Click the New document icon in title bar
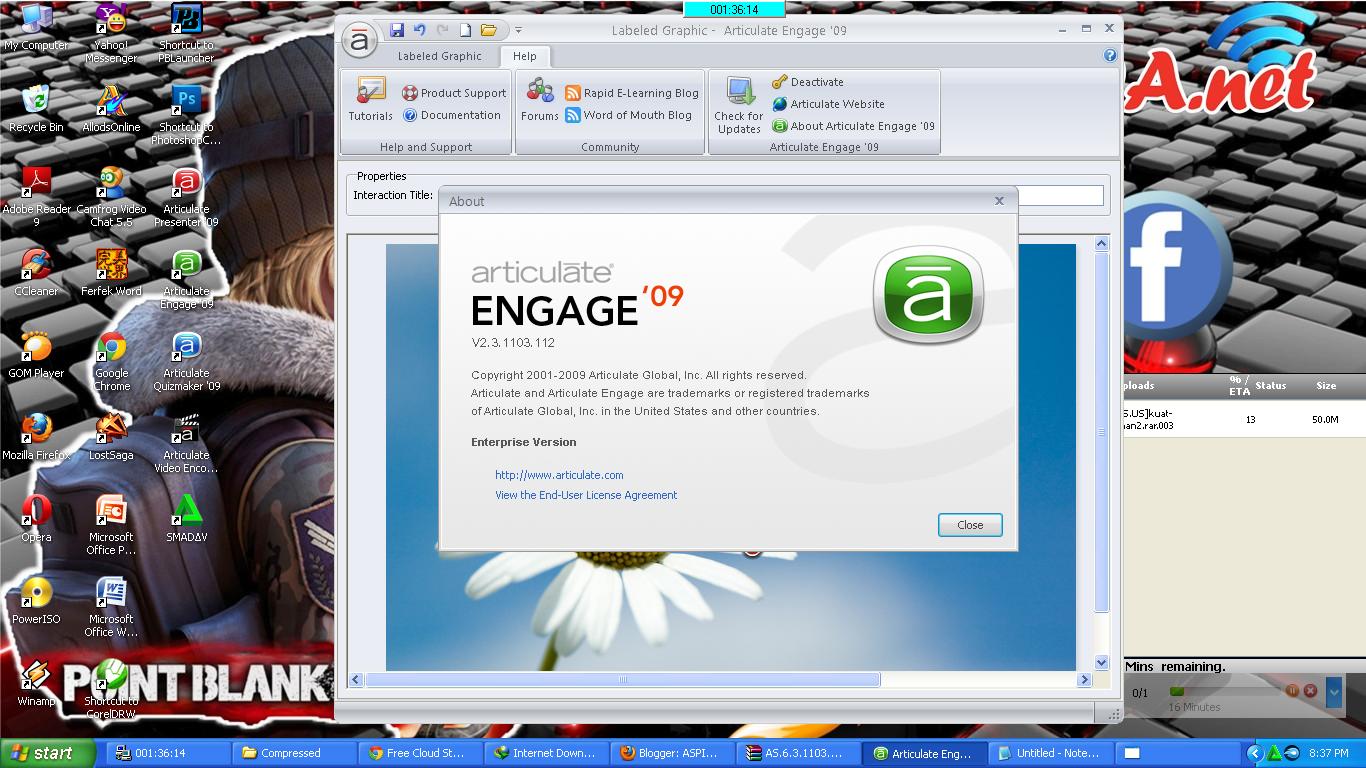The height and width of the screenshot is (768, 1366). 465,30
